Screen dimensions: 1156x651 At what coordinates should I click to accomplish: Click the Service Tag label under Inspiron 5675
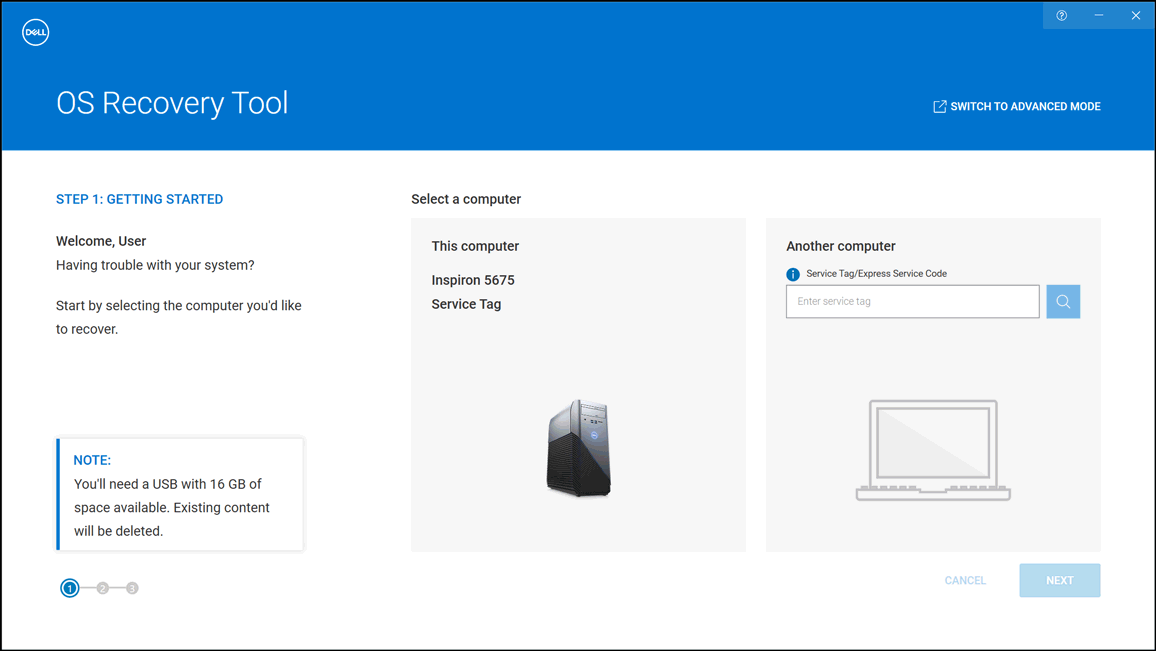(x=466, y=304)
